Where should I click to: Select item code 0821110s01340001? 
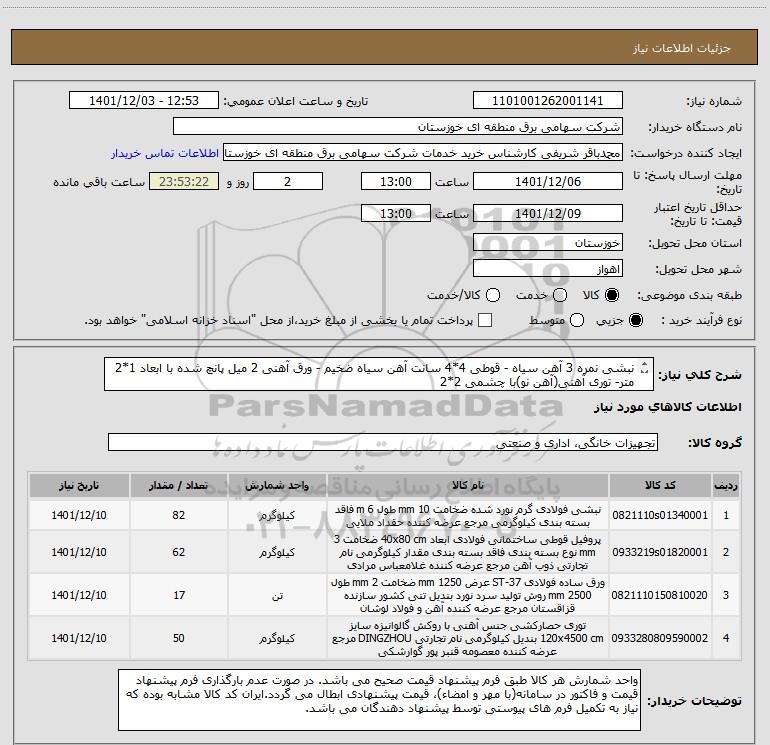click(x=660, y=515)
